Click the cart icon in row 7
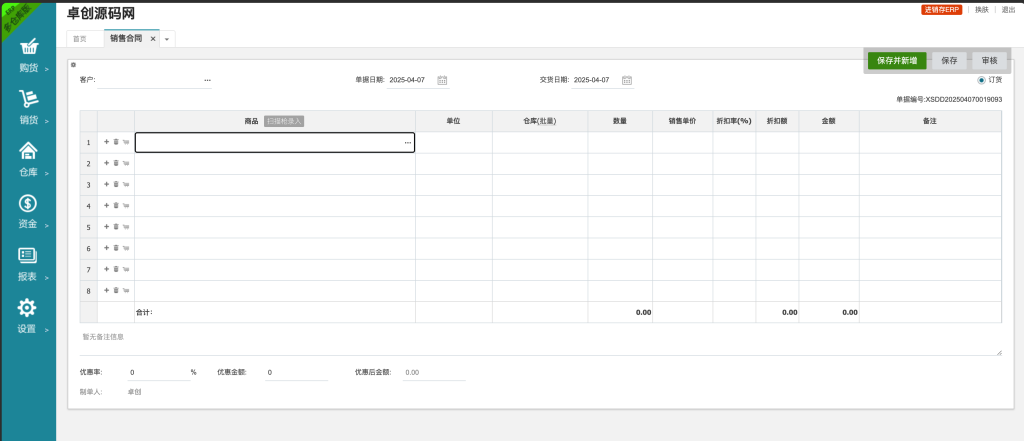The height and width of the screenshot is (441, 1024). (x=126, y=269)
